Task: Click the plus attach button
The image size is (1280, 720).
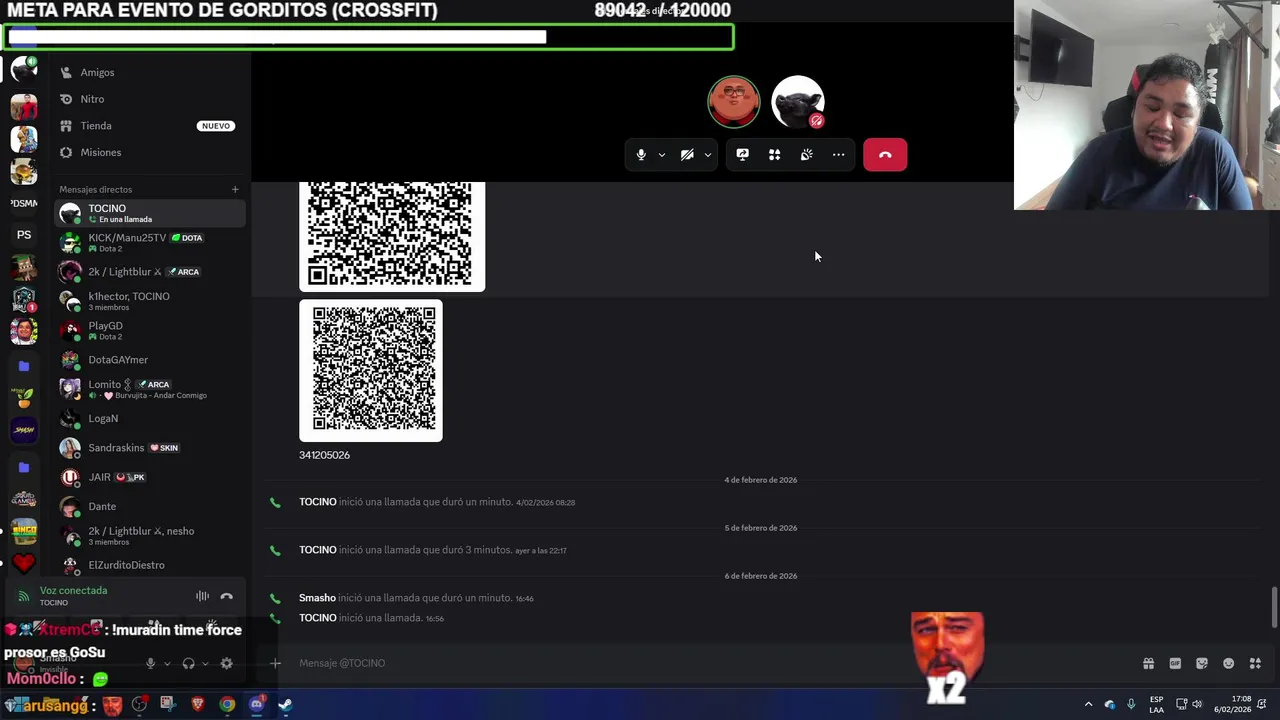Action: [275, 663]
